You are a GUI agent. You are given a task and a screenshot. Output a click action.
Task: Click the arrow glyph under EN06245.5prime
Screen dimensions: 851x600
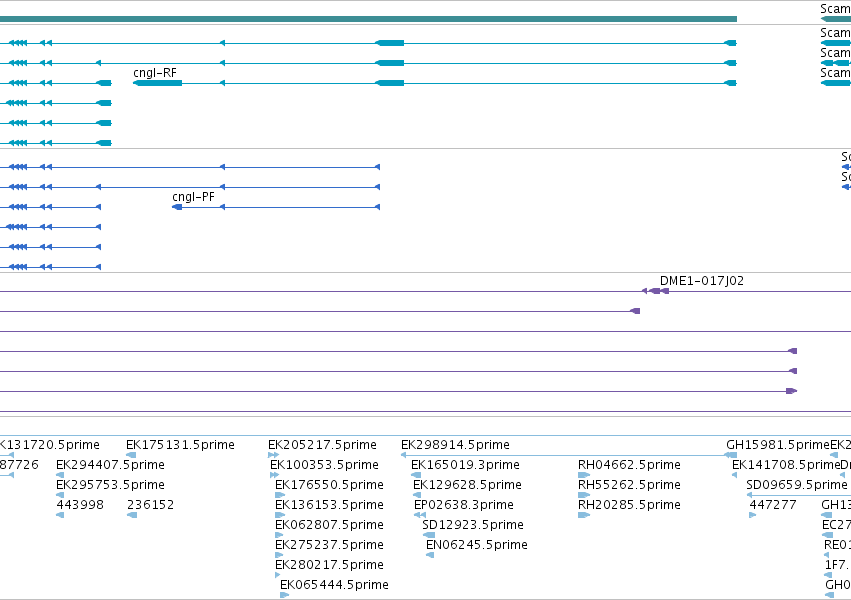(x=430, y=555)
